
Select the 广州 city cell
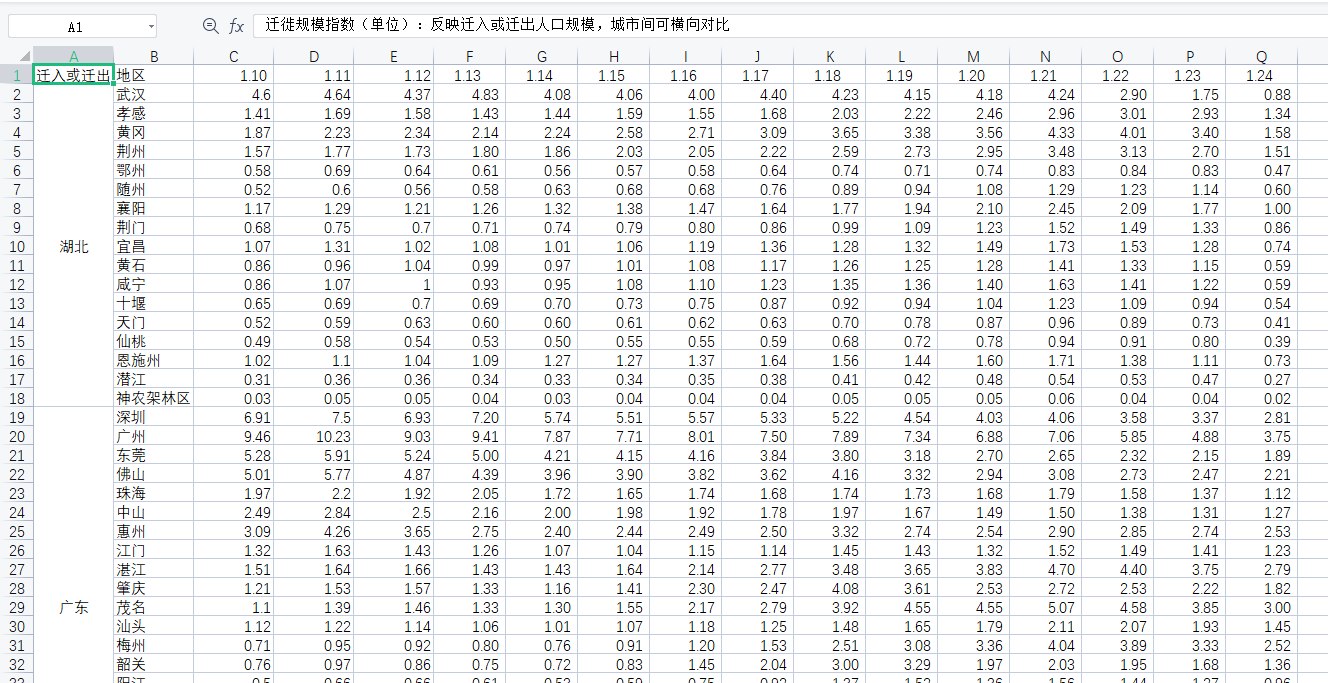coord(154,436)
